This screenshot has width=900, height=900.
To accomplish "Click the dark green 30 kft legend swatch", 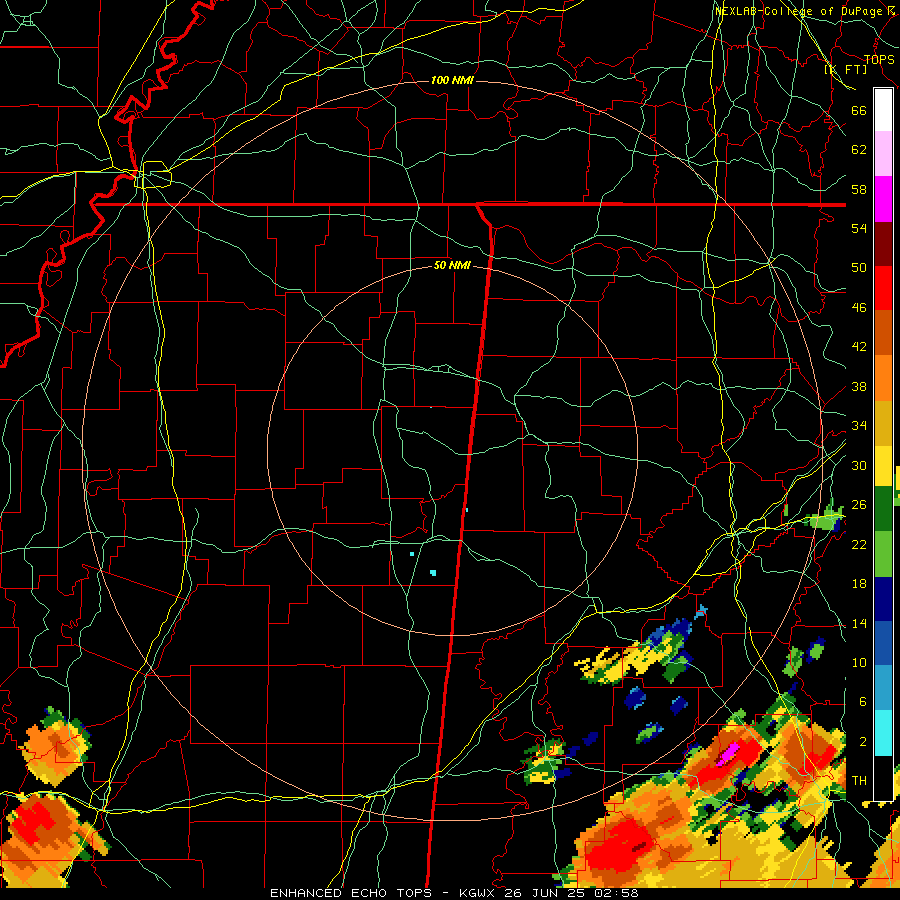I will tap(883, 509).
